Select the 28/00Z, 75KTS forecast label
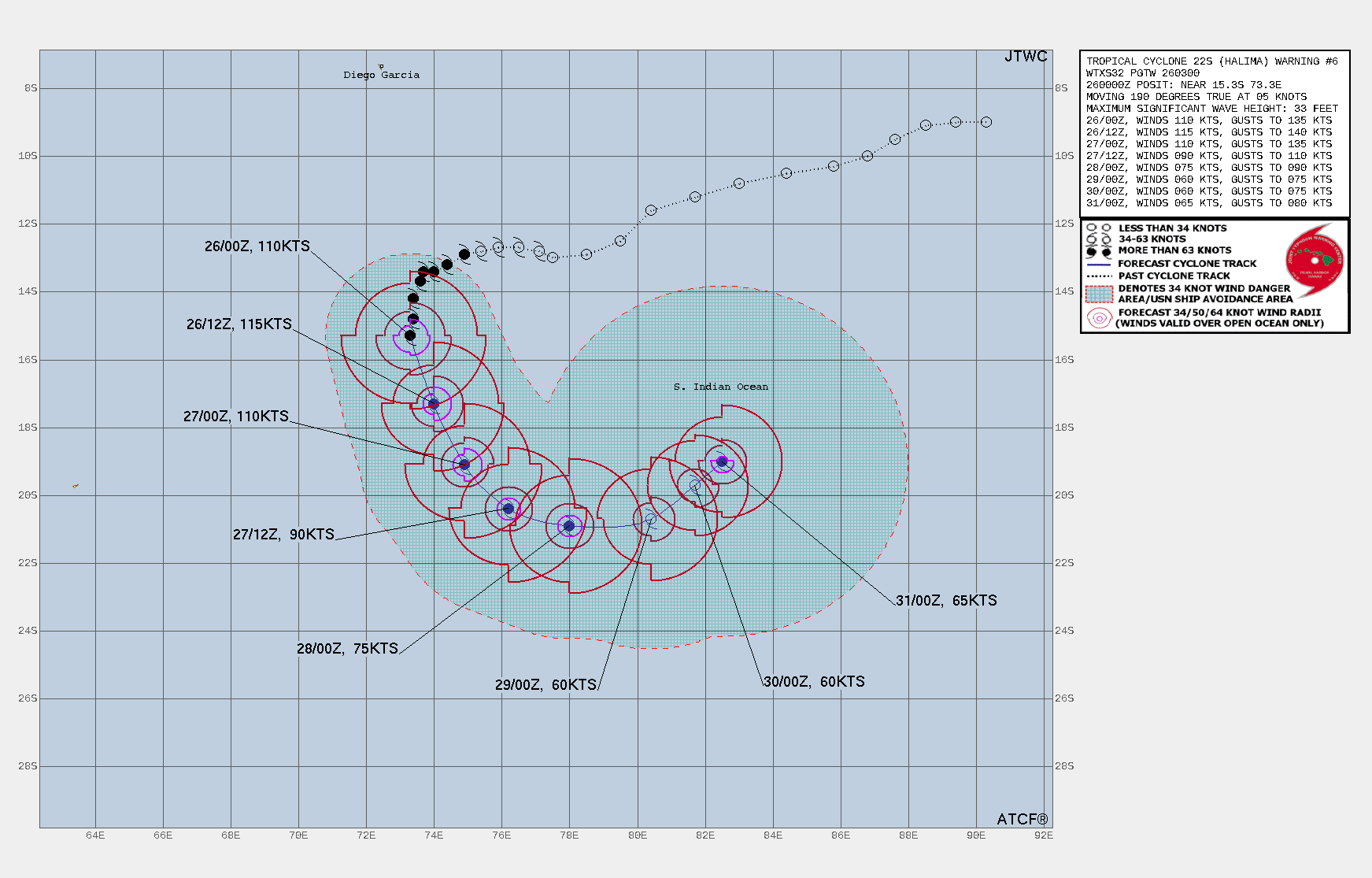The height and width of the screenshot is (878, 1372). click(x=347, y=649)
